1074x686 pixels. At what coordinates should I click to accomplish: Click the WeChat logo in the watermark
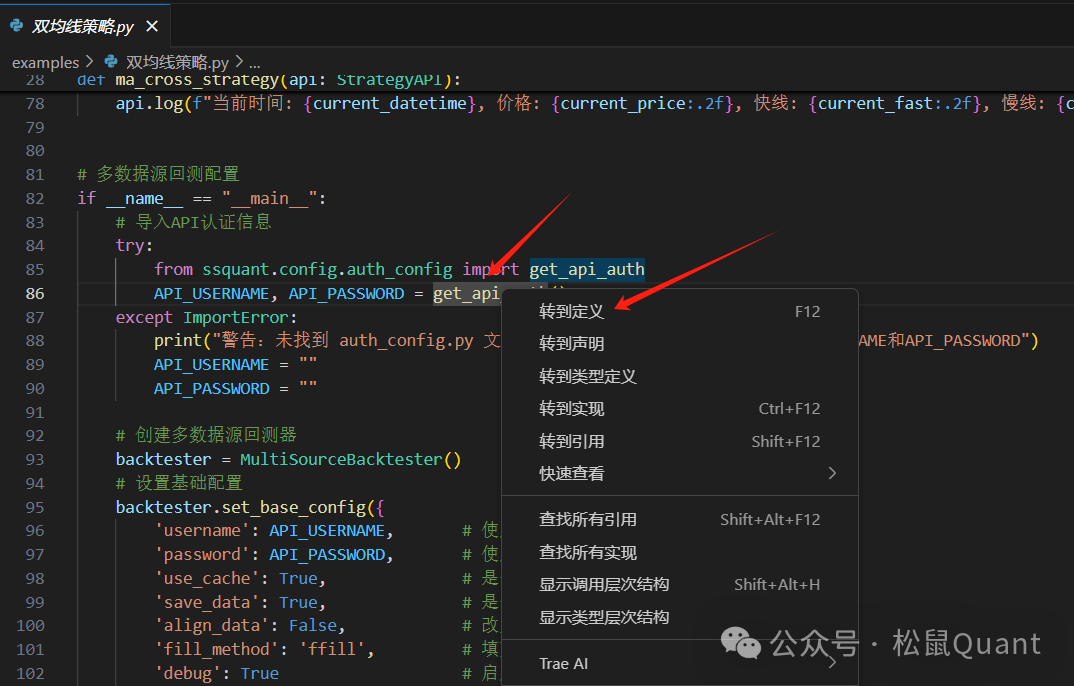(x=742, y=644)
